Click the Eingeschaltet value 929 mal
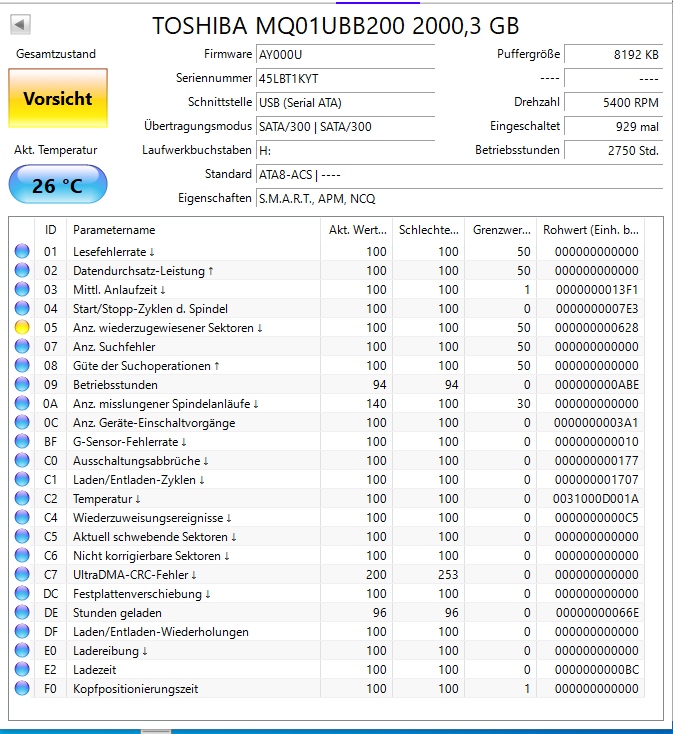673x734 pixels. [x=614, y=126]
